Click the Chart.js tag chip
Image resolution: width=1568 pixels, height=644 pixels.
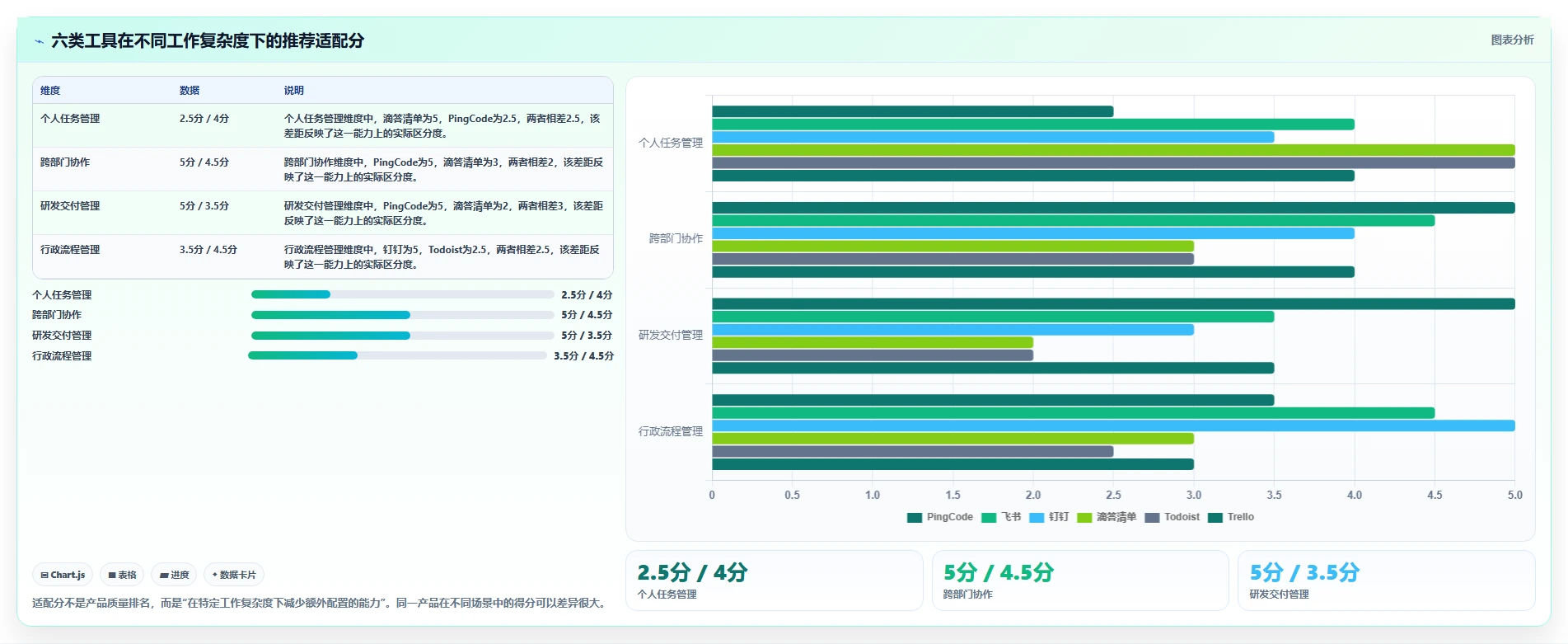(x=63, y=575)
